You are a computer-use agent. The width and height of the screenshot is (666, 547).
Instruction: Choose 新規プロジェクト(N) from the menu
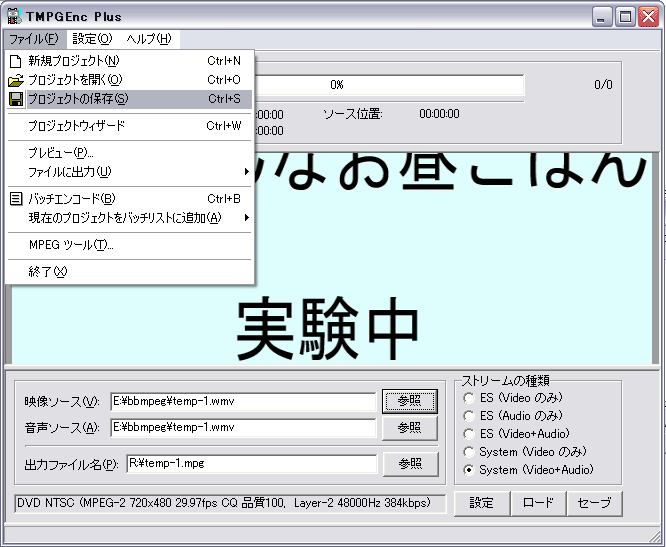tap(130, 61)
